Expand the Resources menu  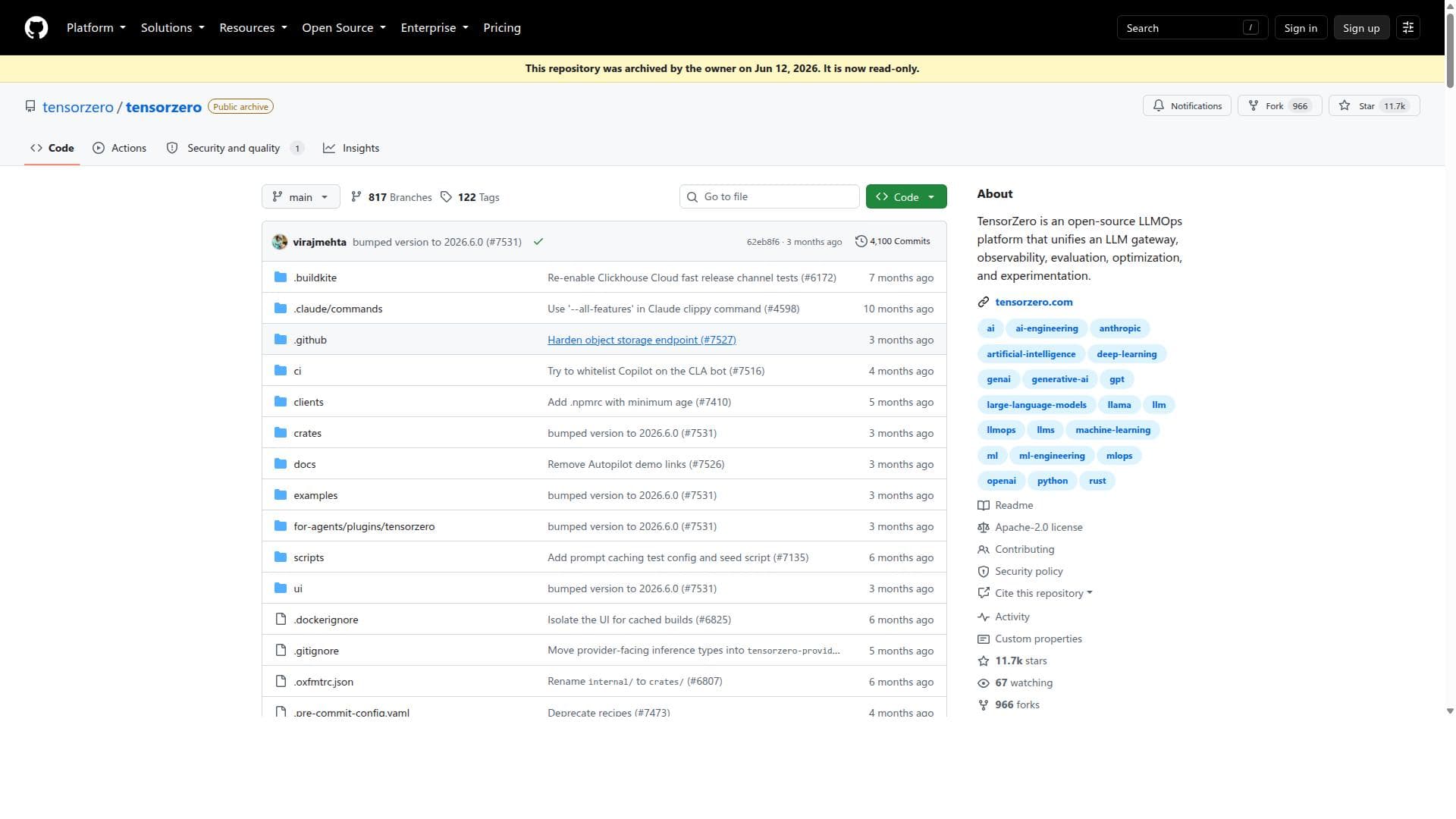(253, 28)
